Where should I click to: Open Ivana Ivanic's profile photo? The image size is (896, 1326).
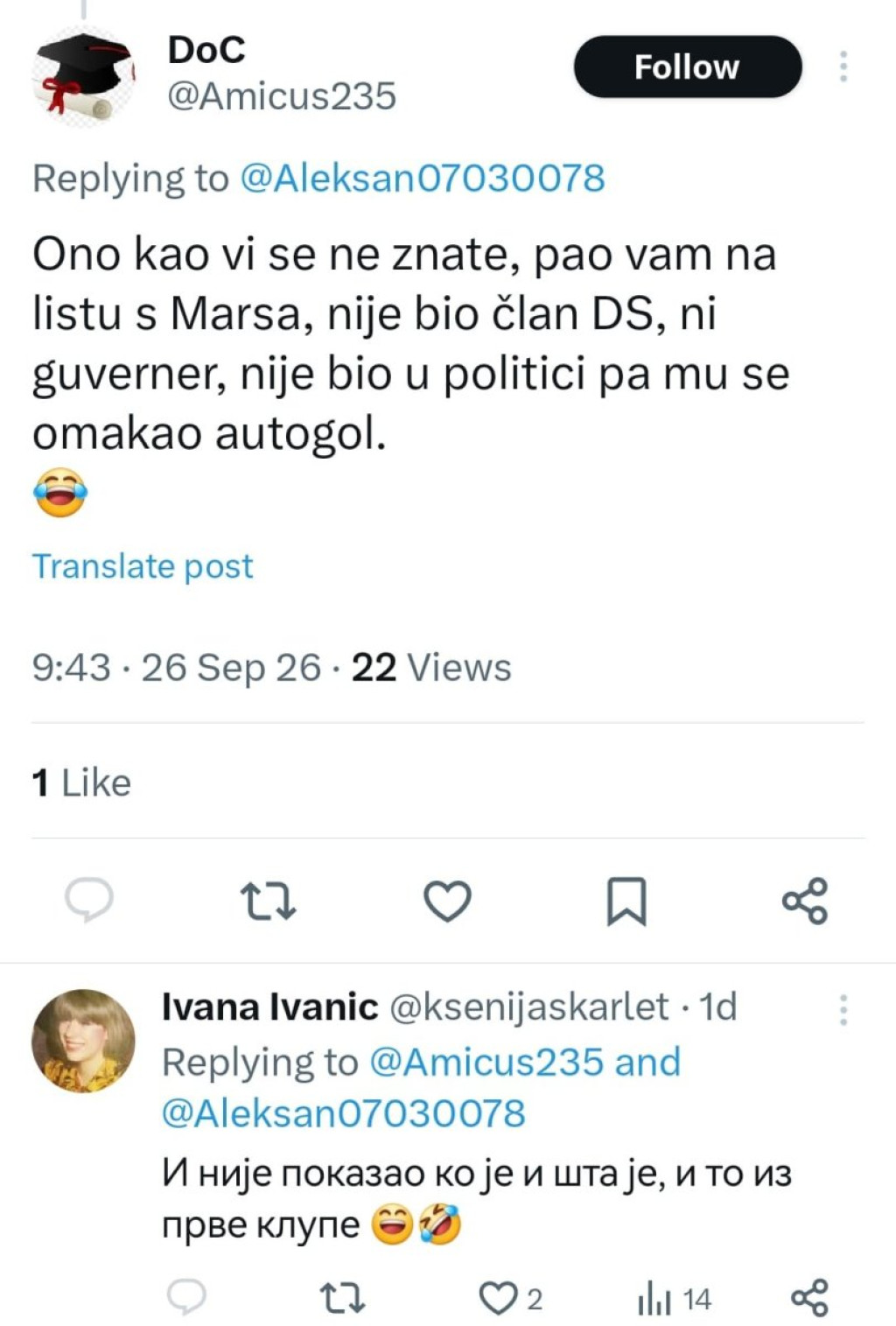click(84, 1041)
